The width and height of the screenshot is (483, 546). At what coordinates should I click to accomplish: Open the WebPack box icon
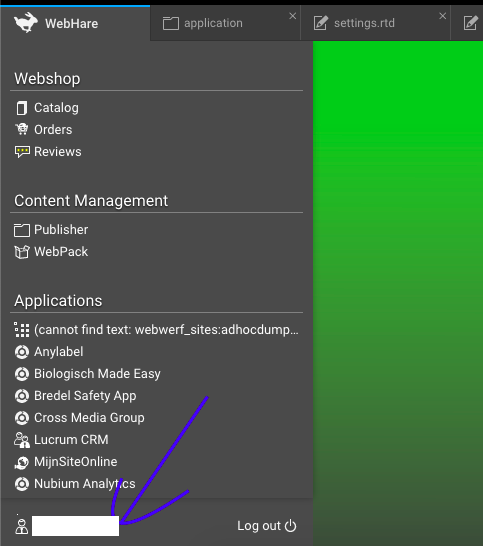pos(22,252)
